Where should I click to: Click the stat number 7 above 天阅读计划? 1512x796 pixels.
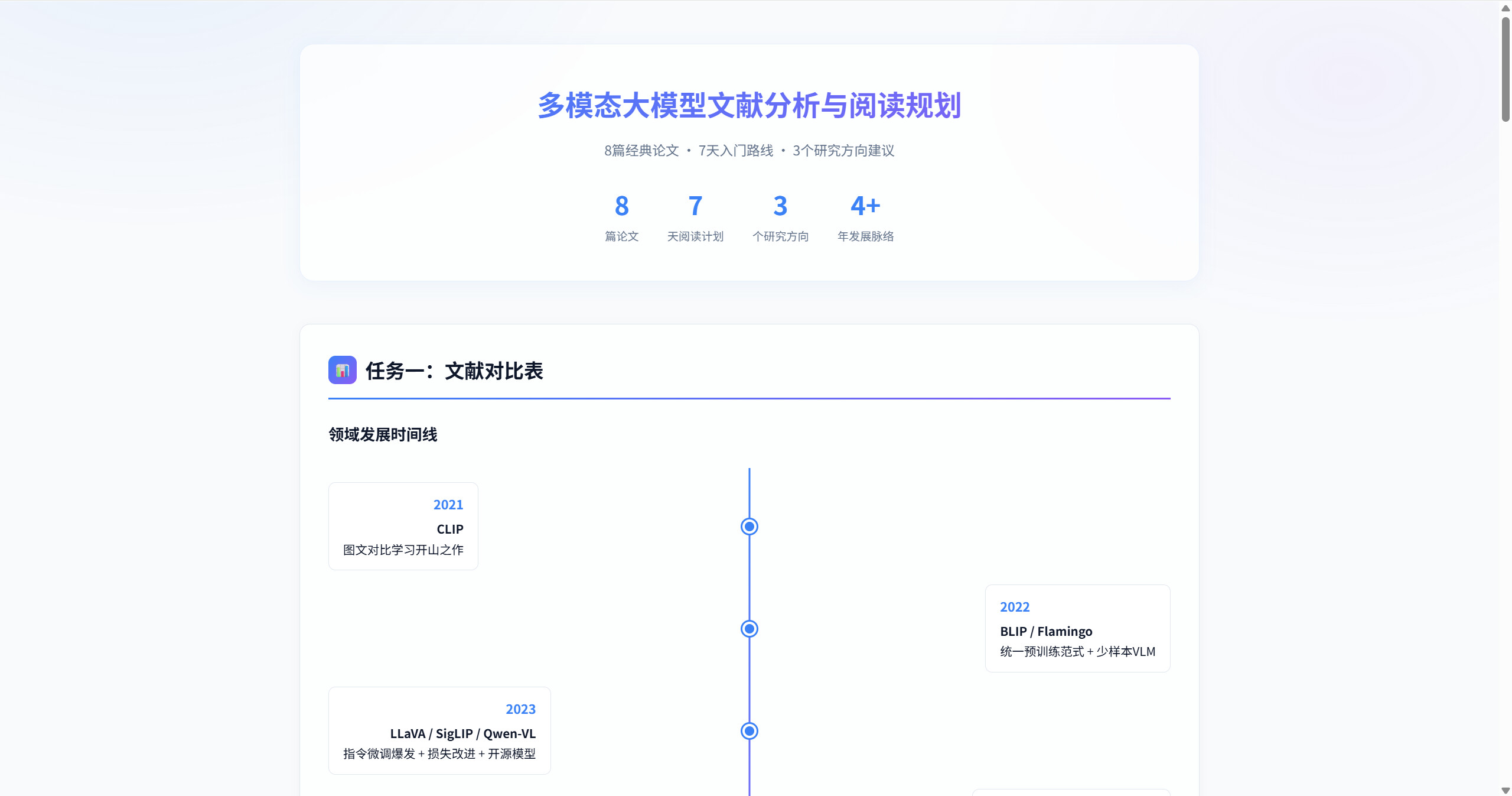click(x=695, y=206)
